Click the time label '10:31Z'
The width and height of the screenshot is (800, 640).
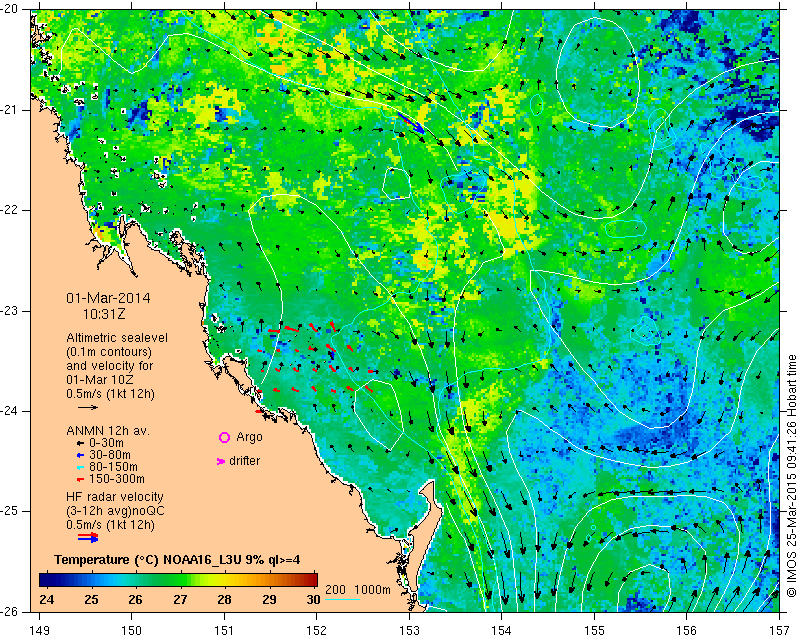click(104, 314)
